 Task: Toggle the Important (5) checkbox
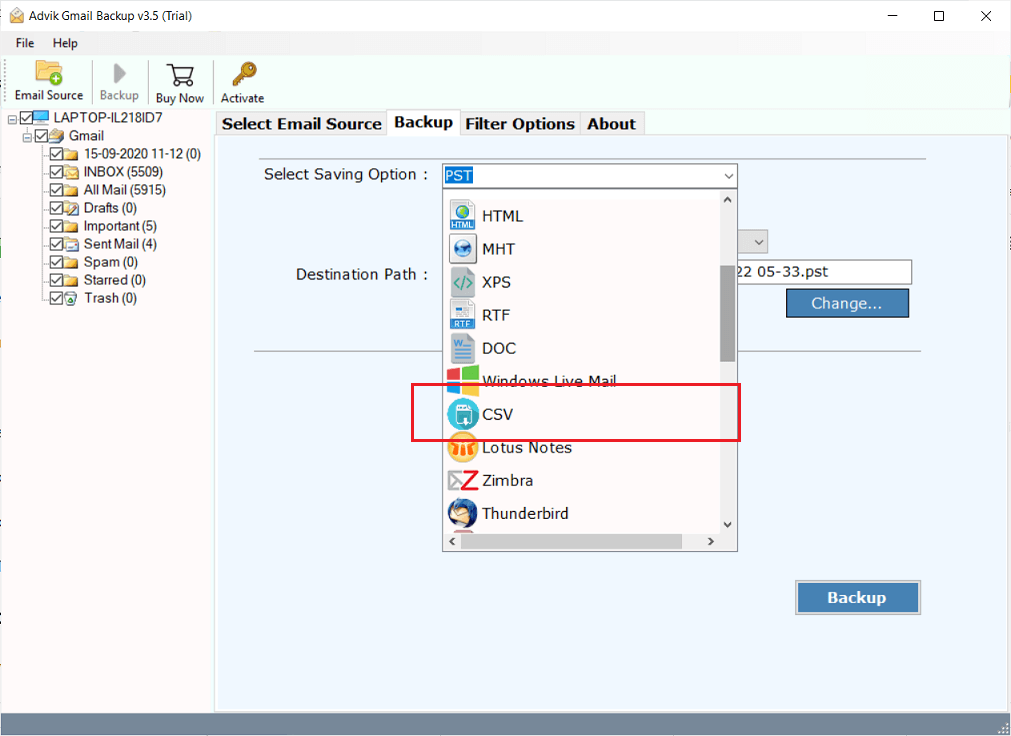pos(56,226)
